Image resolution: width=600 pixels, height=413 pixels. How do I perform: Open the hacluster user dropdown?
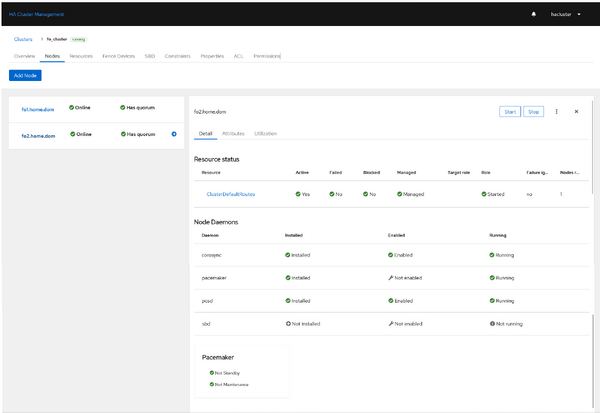pos(566,14)
